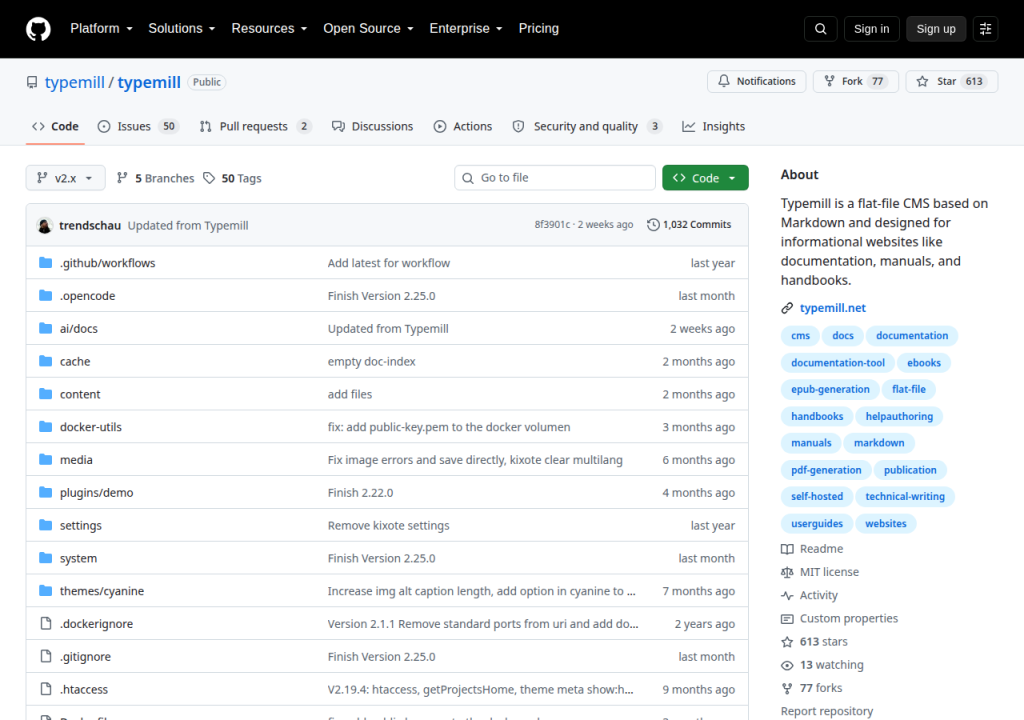Expand the Open Source menu
This screenshot has width=1024, height=720.
tap(368, 29)
